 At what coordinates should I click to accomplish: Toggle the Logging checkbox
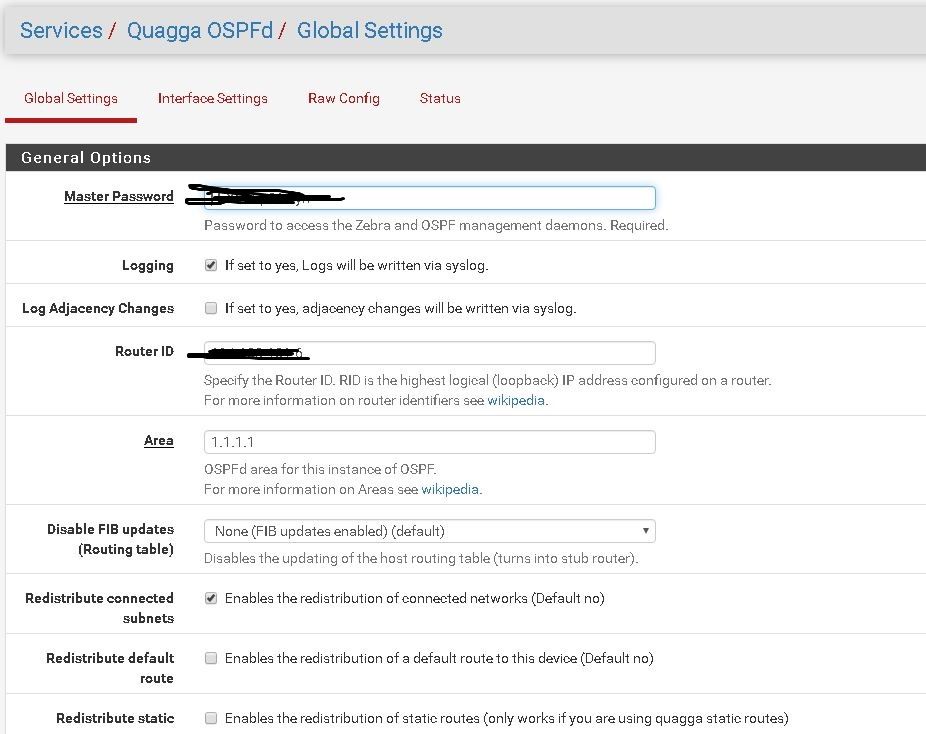pyautogui.click(x=211, y=265)
